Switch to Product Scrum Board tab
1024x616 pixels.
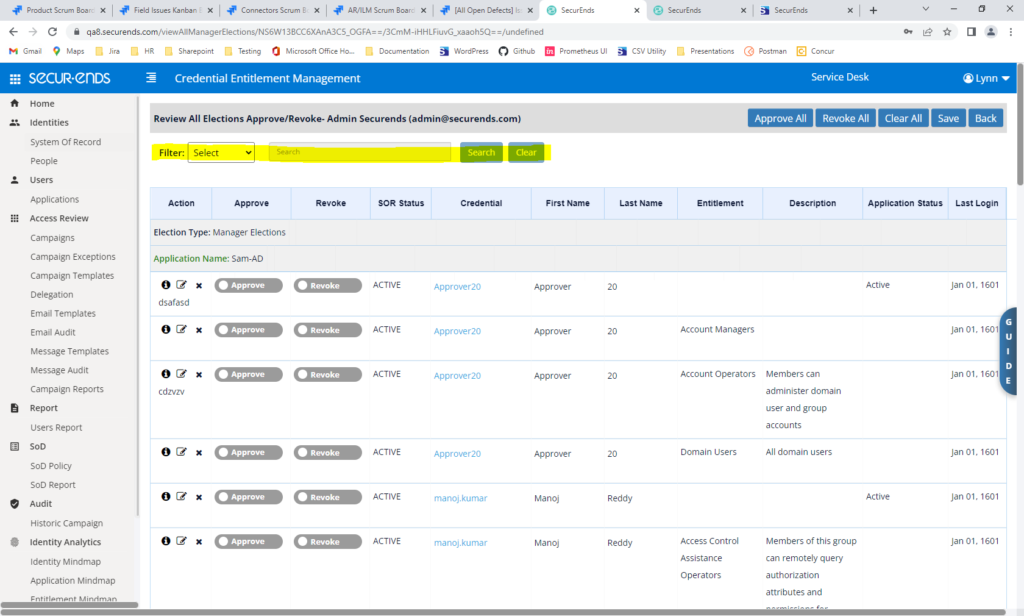click(57, 10)
